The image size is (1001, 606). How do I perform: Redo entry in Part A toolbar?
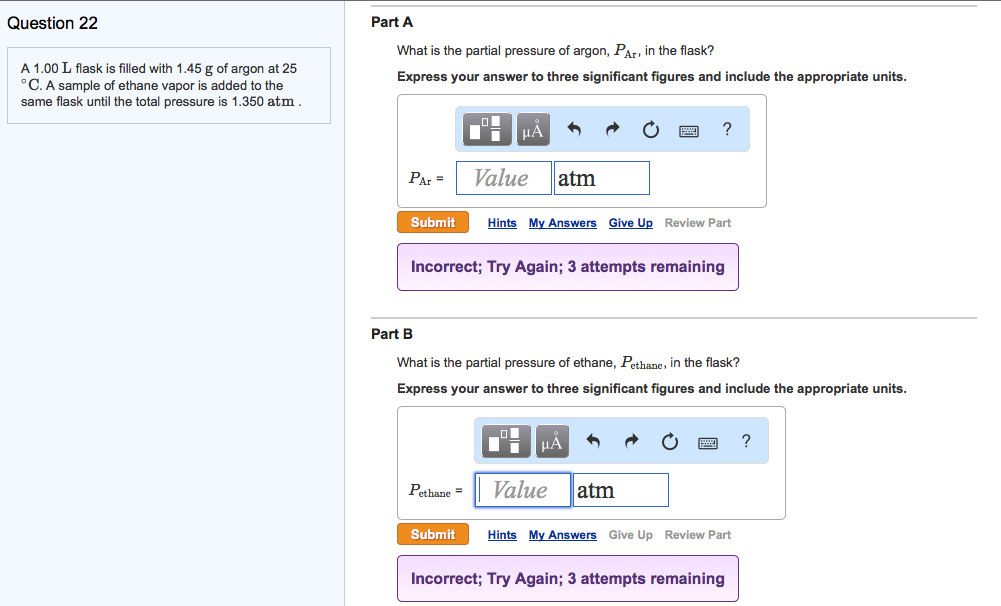coord(612,129)
